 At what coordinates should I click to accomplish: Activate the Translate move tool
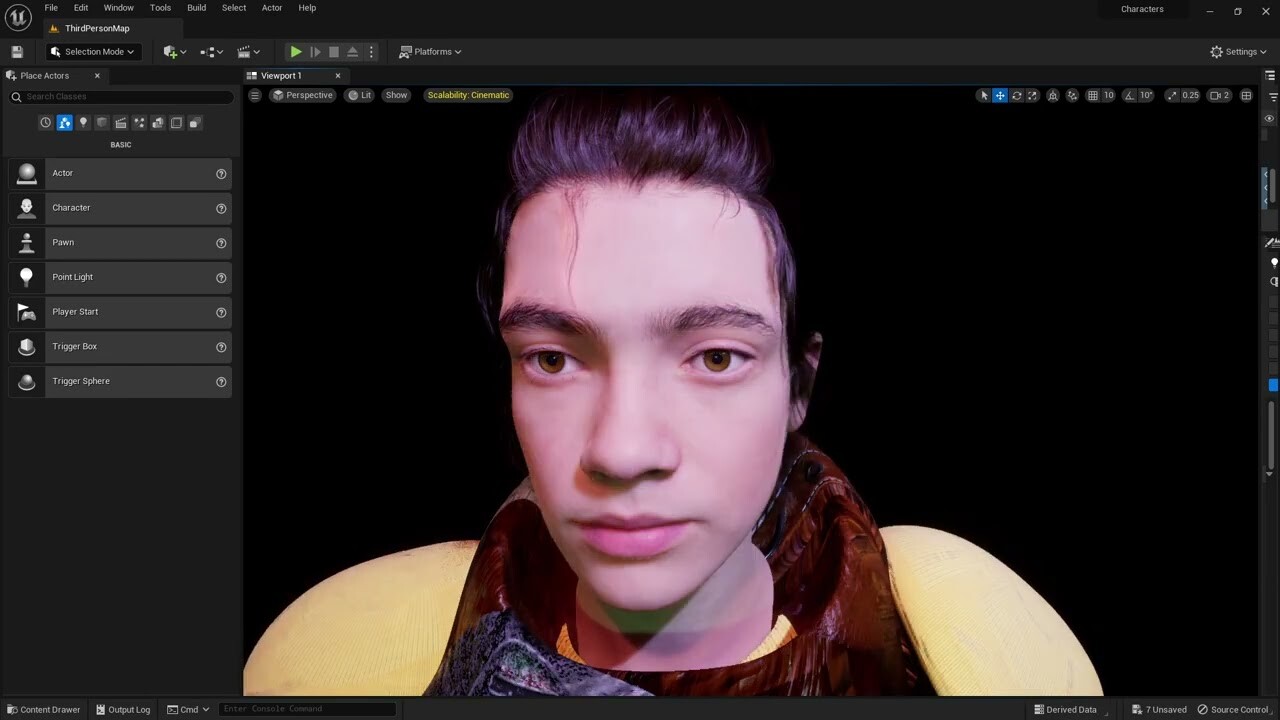[1000, 96]
